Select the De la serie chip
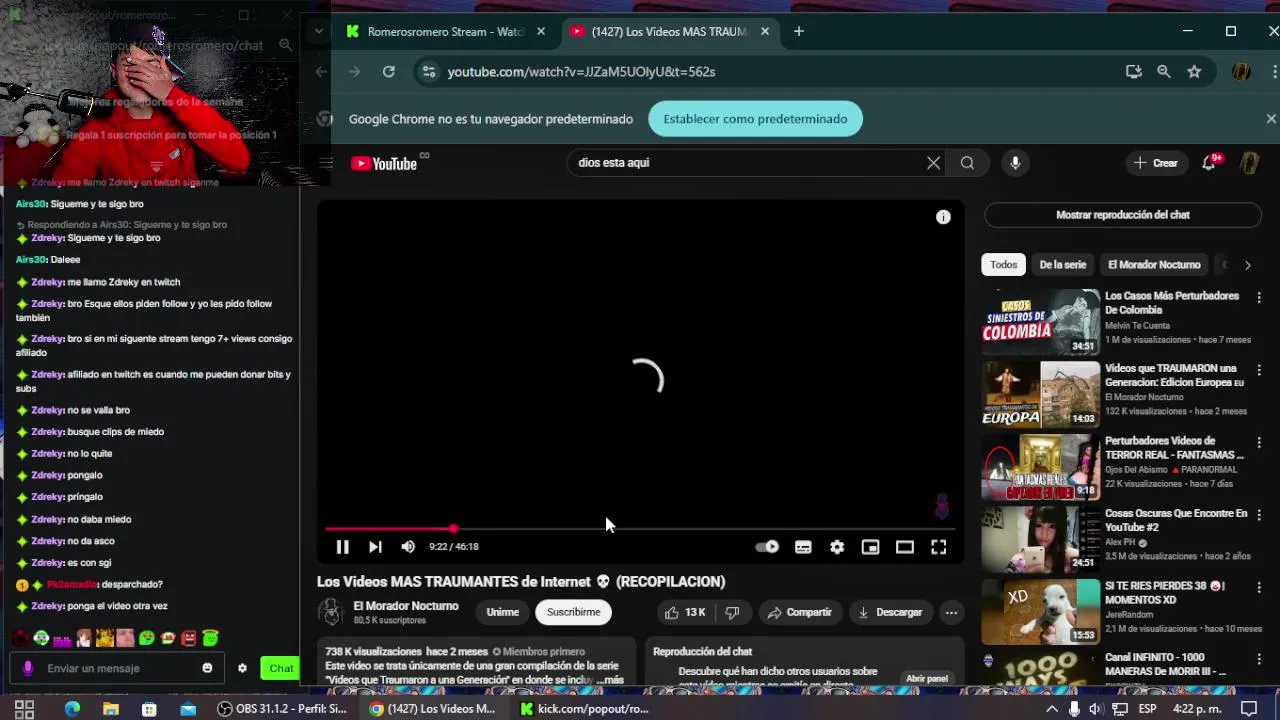Screen dimensions: 1280x720 [1062, 265]
